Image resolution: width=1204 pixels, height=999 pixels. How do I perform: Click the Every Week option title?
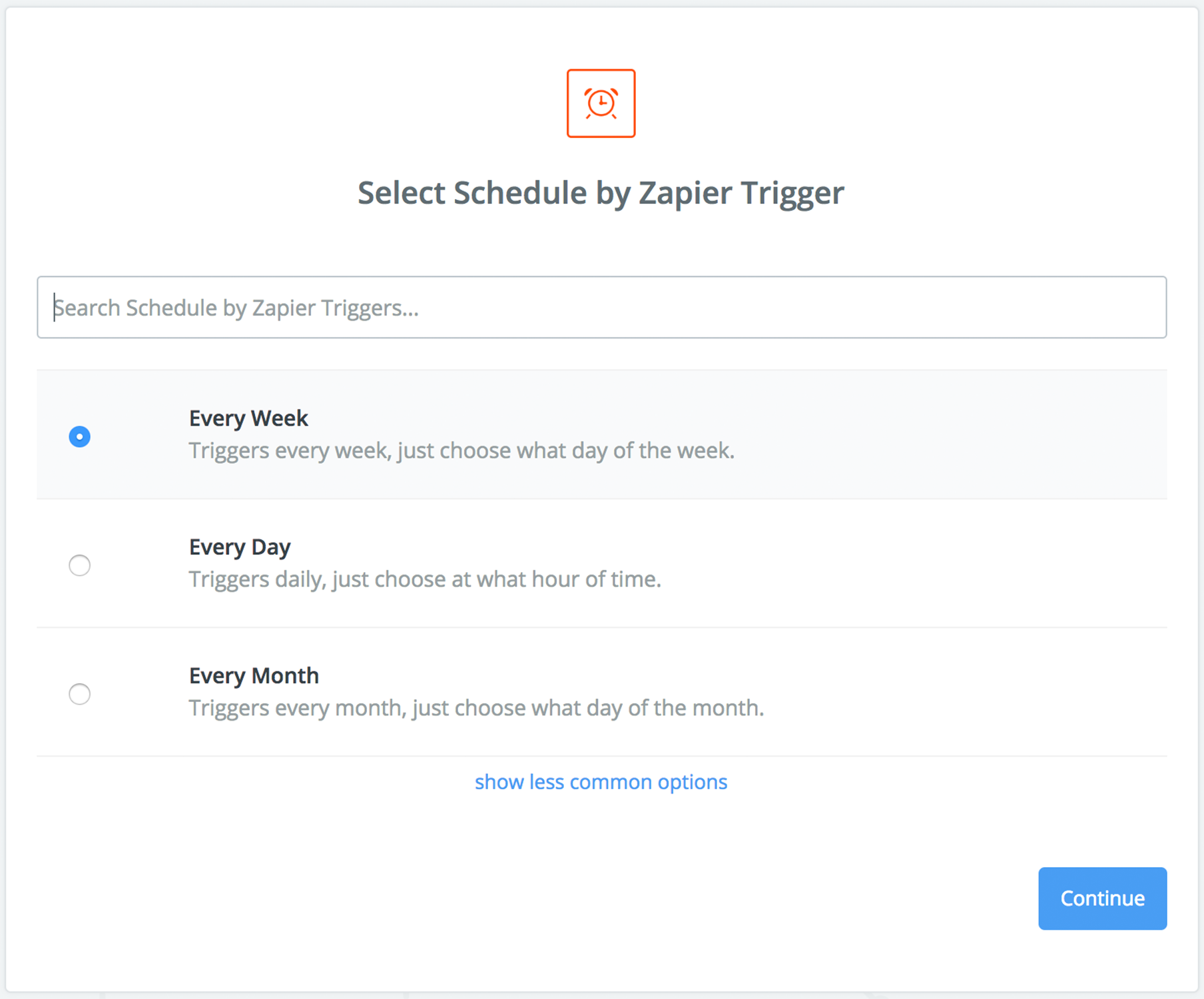[248, 418]
